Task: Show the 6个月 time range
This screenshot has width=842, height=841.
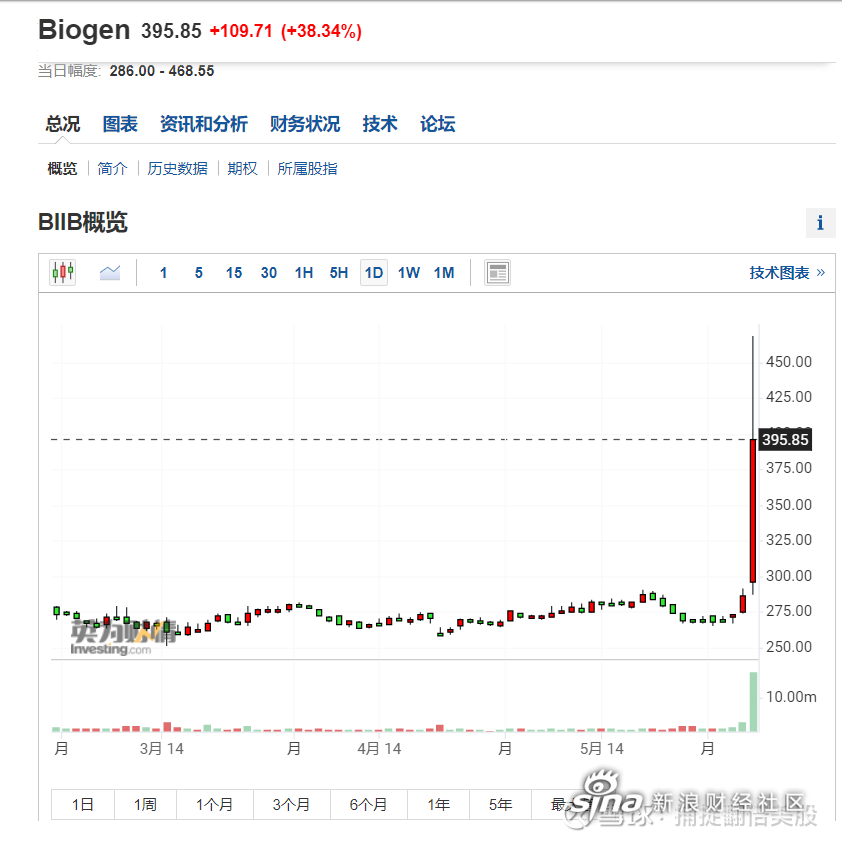Action: coord(368,804)
